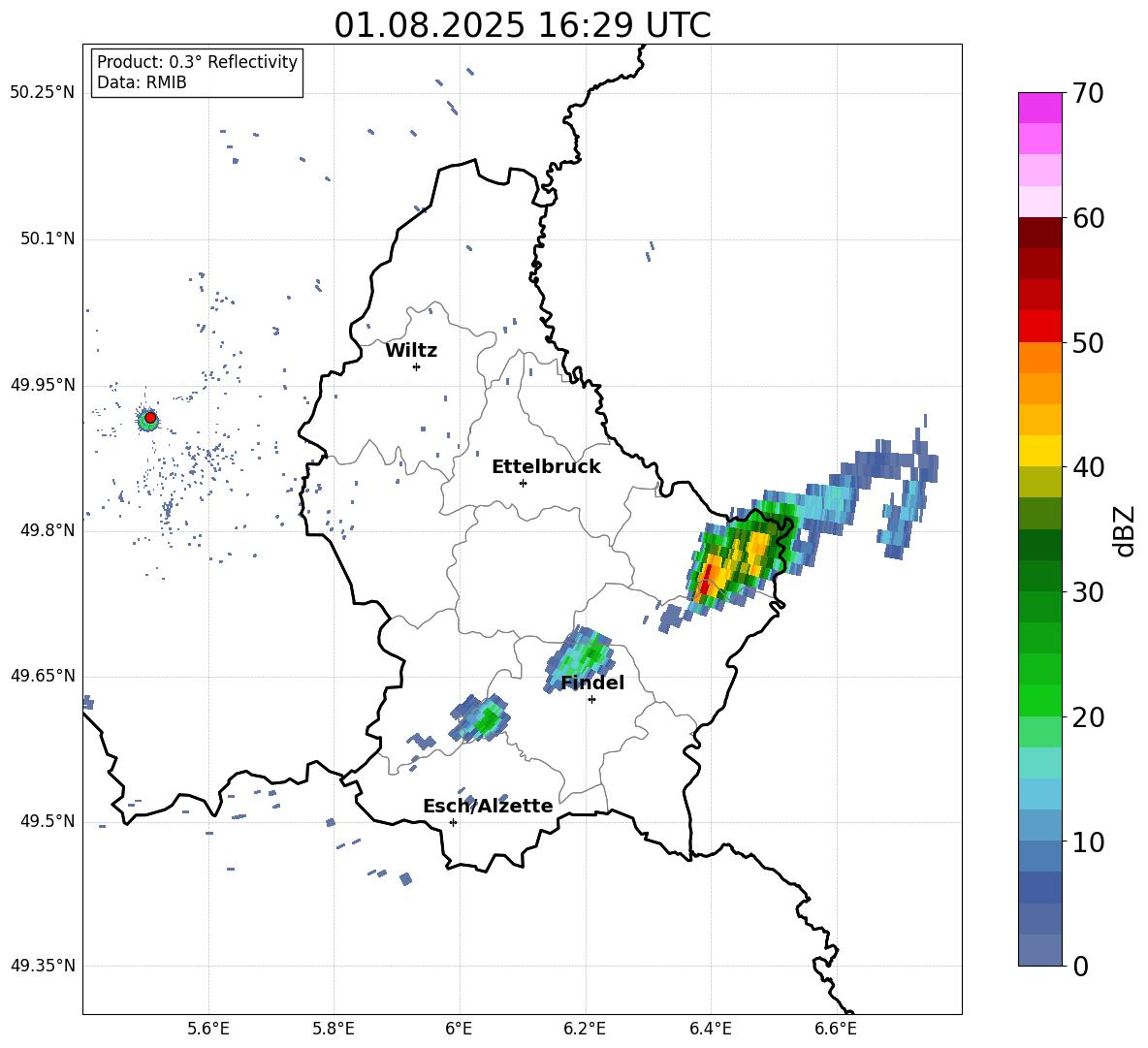The height and width of the screenshot is (1048, 1148).
Task: Click the colorbar value 30
Action: 1088,592
